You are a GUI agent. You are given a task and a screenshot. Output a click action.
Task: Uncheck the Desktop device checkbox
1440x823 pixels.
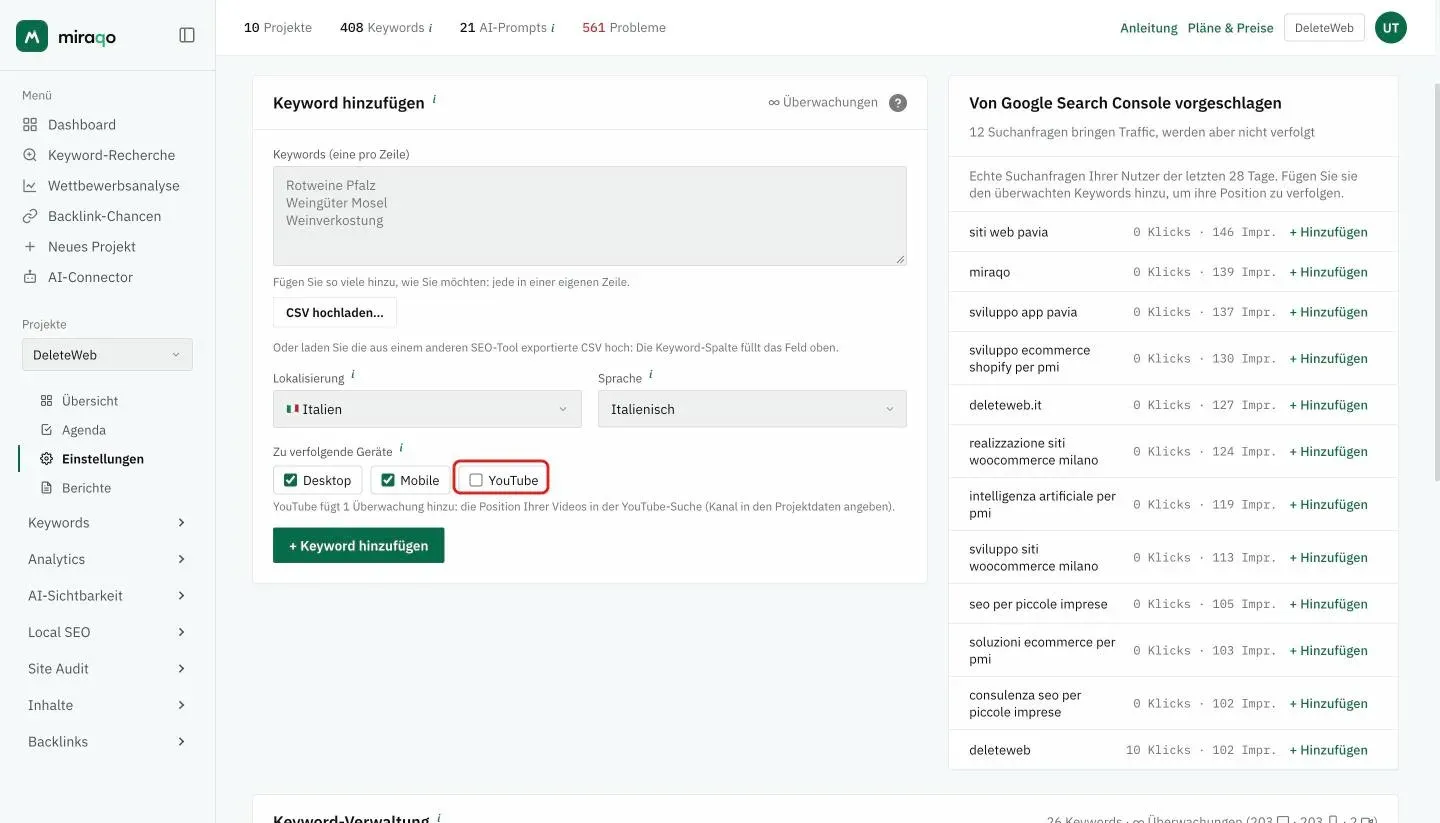click(290, 480)
